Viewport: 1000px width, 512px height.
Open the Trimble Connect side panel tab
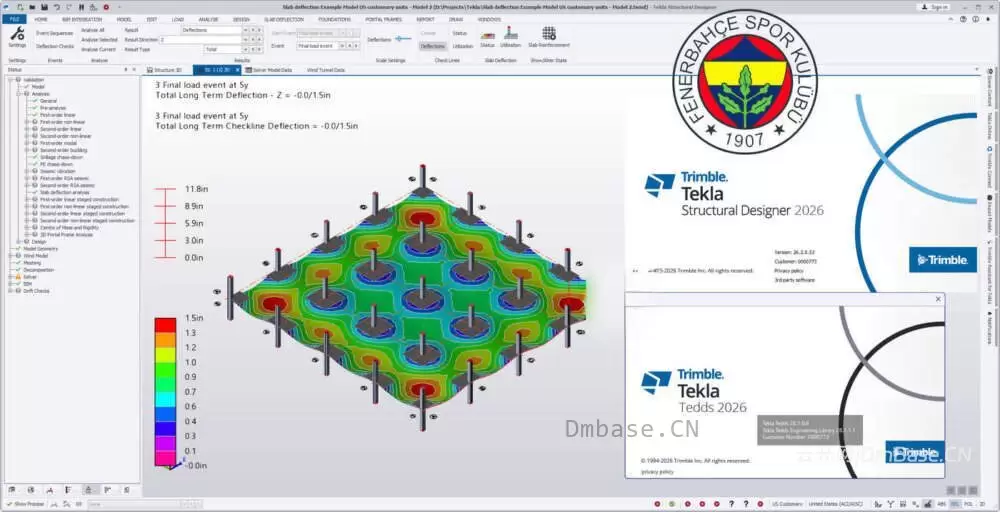pos(989,166)
